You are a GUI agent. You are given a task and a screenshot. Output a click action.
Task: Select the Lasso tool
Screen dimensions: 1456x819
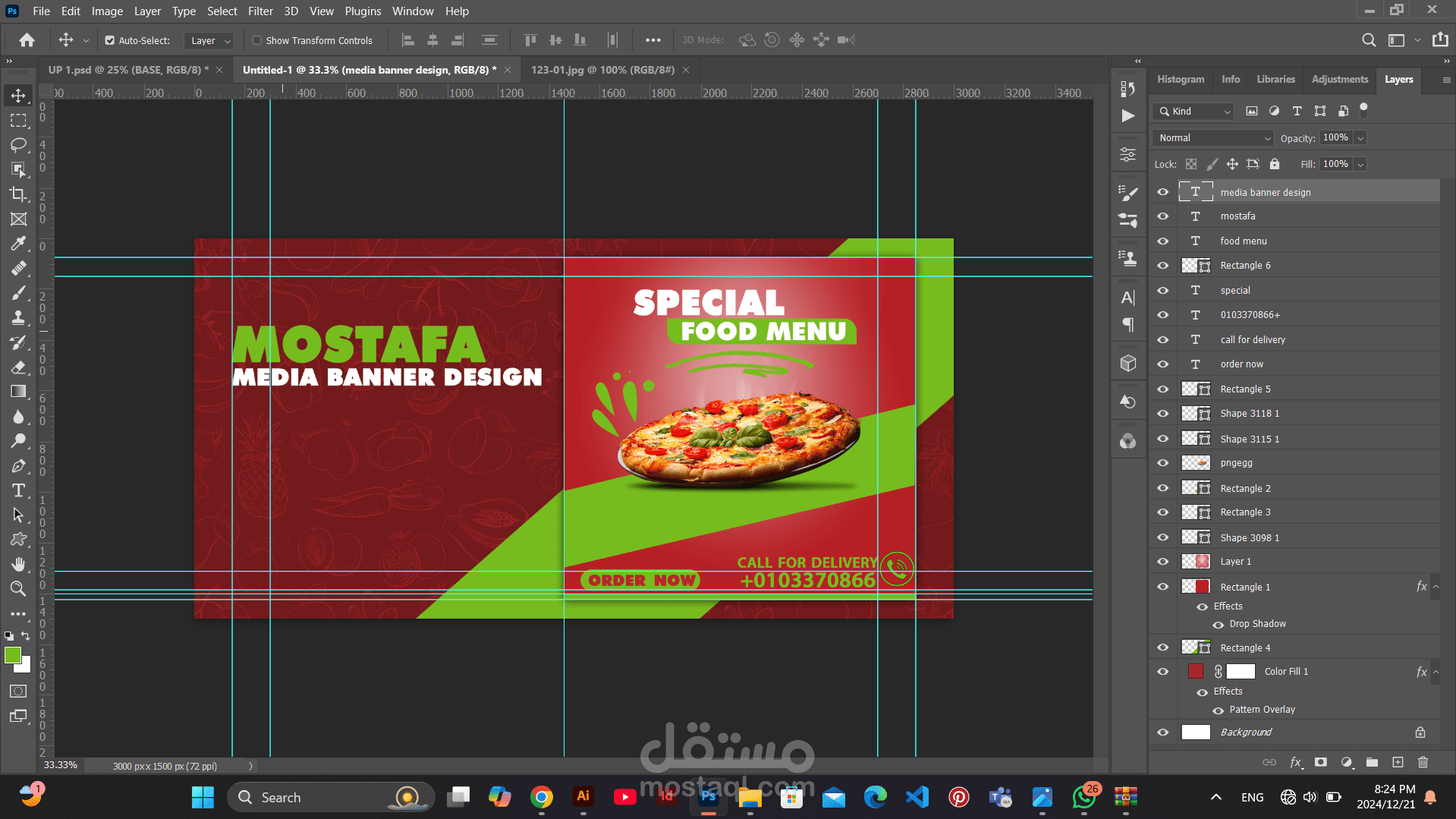[x=18, y=145]
